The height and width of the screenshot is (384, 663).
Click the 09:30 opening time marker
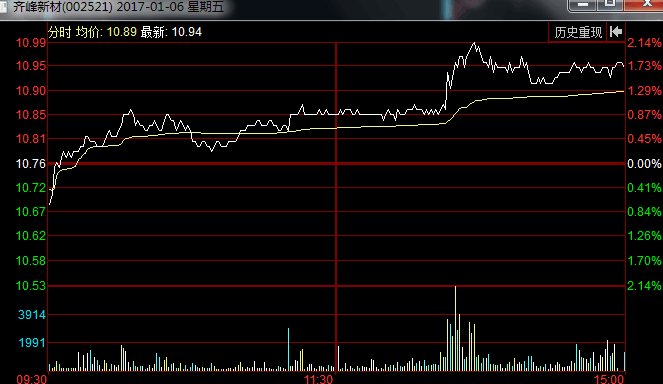(x=32, y=379)
